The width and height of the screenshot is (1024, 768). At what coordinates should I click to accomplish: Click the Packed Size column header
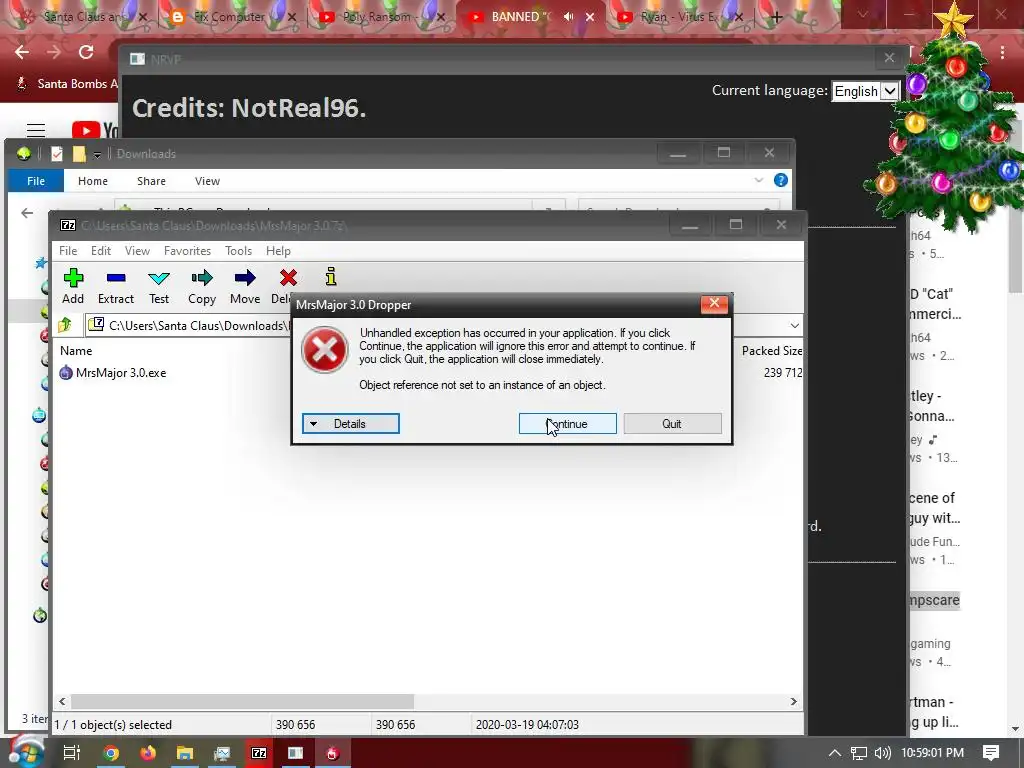pos(771,351)
